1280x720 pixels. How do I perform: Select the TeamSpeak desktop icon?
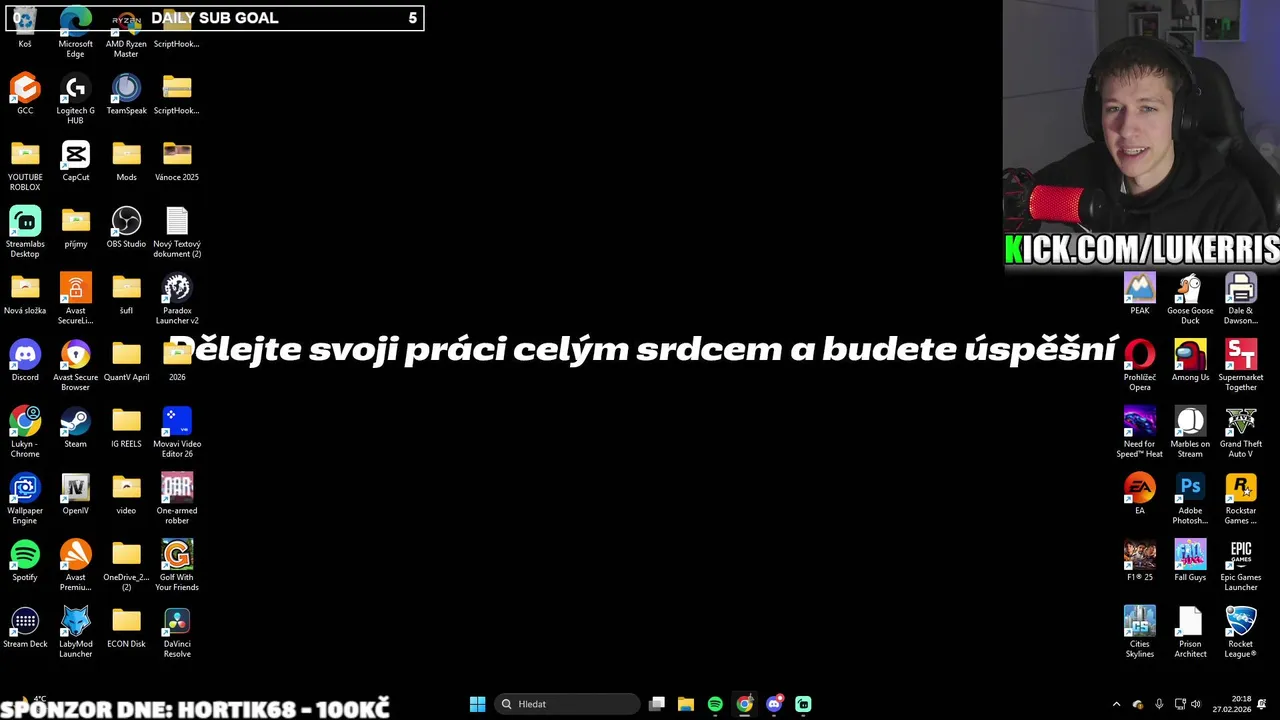click(x=126, y=95)
